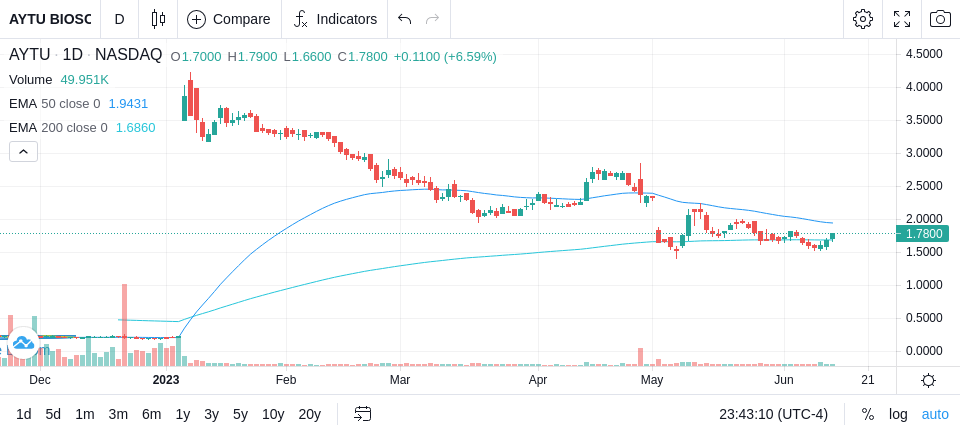Click the cloud logo badge on the chart
960x433 pixels.
point(23,343)
